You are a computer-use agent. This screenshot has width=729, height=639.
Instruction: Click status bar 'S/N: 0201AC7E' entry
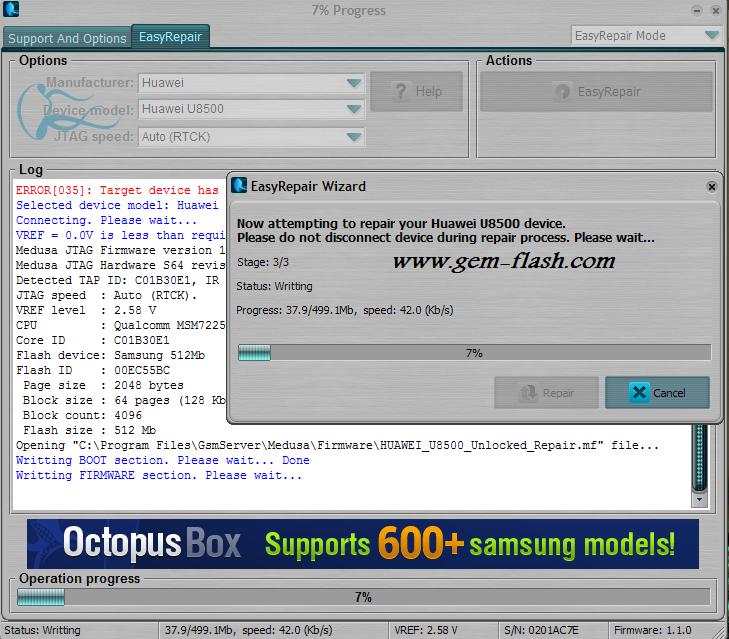pyautogui.click(x=541, y=630)
